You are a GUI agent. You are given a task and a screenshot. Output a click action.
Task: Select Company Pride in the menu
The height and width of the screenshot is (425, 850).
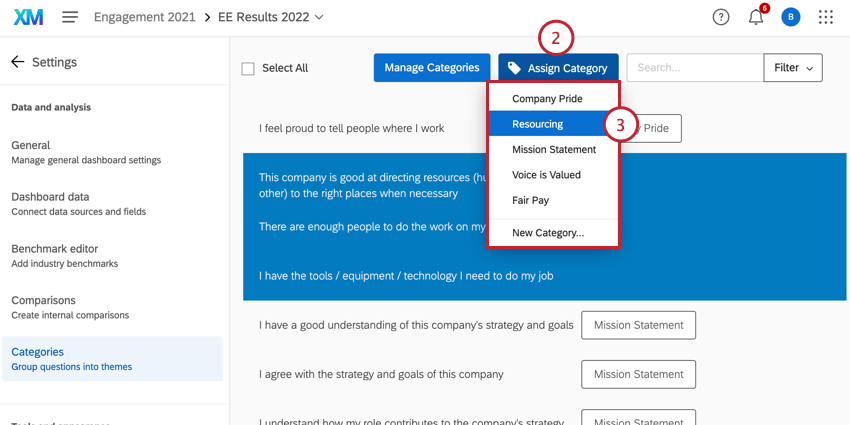pyautogui.click(x=547, y=99)
